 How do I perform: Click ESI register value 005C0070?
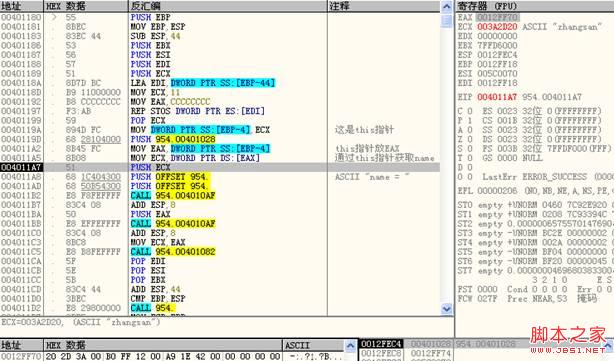pyautogui.click(x=497, y=74)
